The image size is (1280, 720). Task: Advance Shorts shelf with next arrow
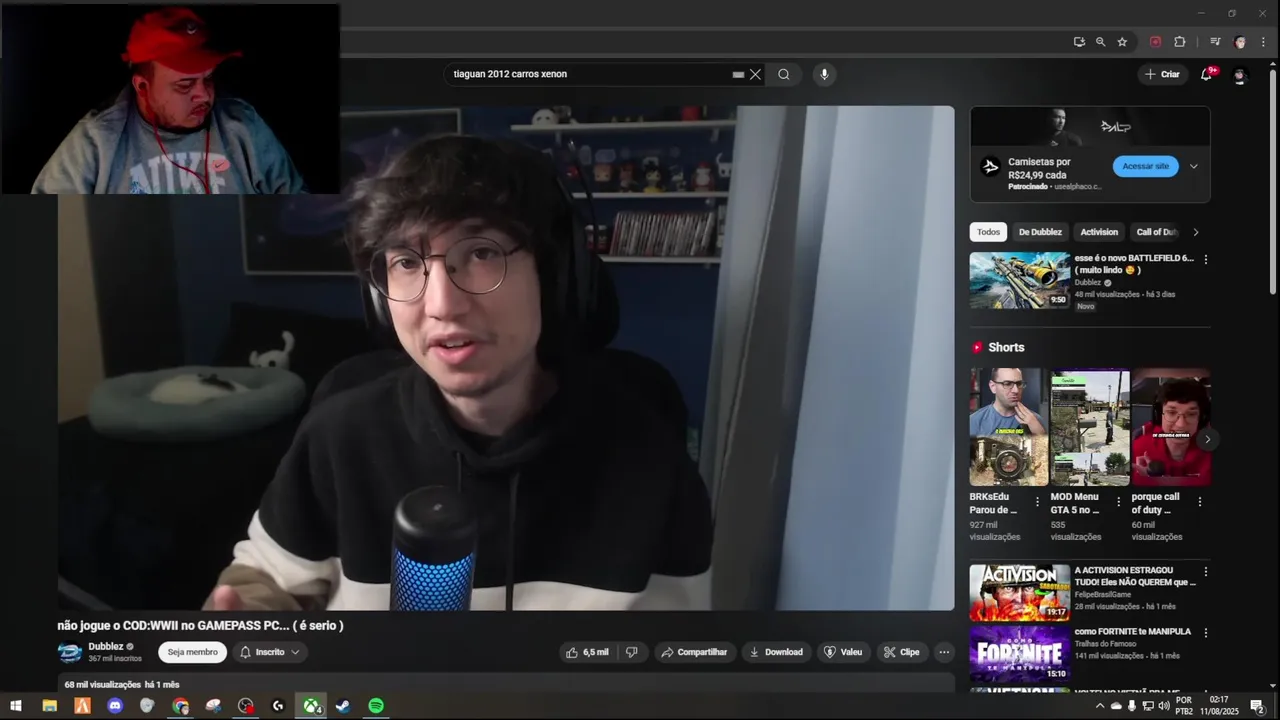pos(1207,439)
